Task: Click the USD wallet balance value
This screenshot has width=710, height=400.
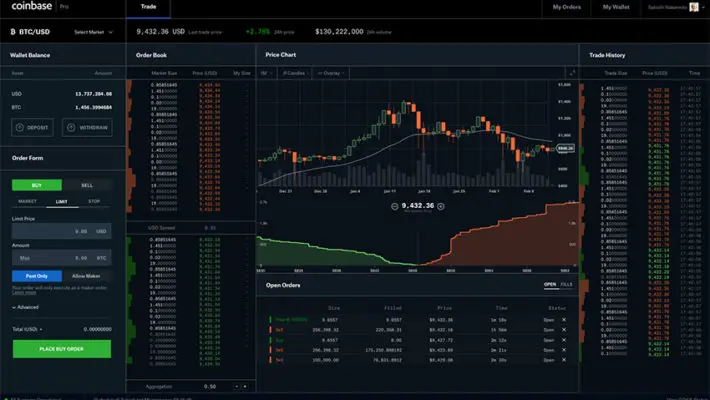Action: click(x=93, y=94)
